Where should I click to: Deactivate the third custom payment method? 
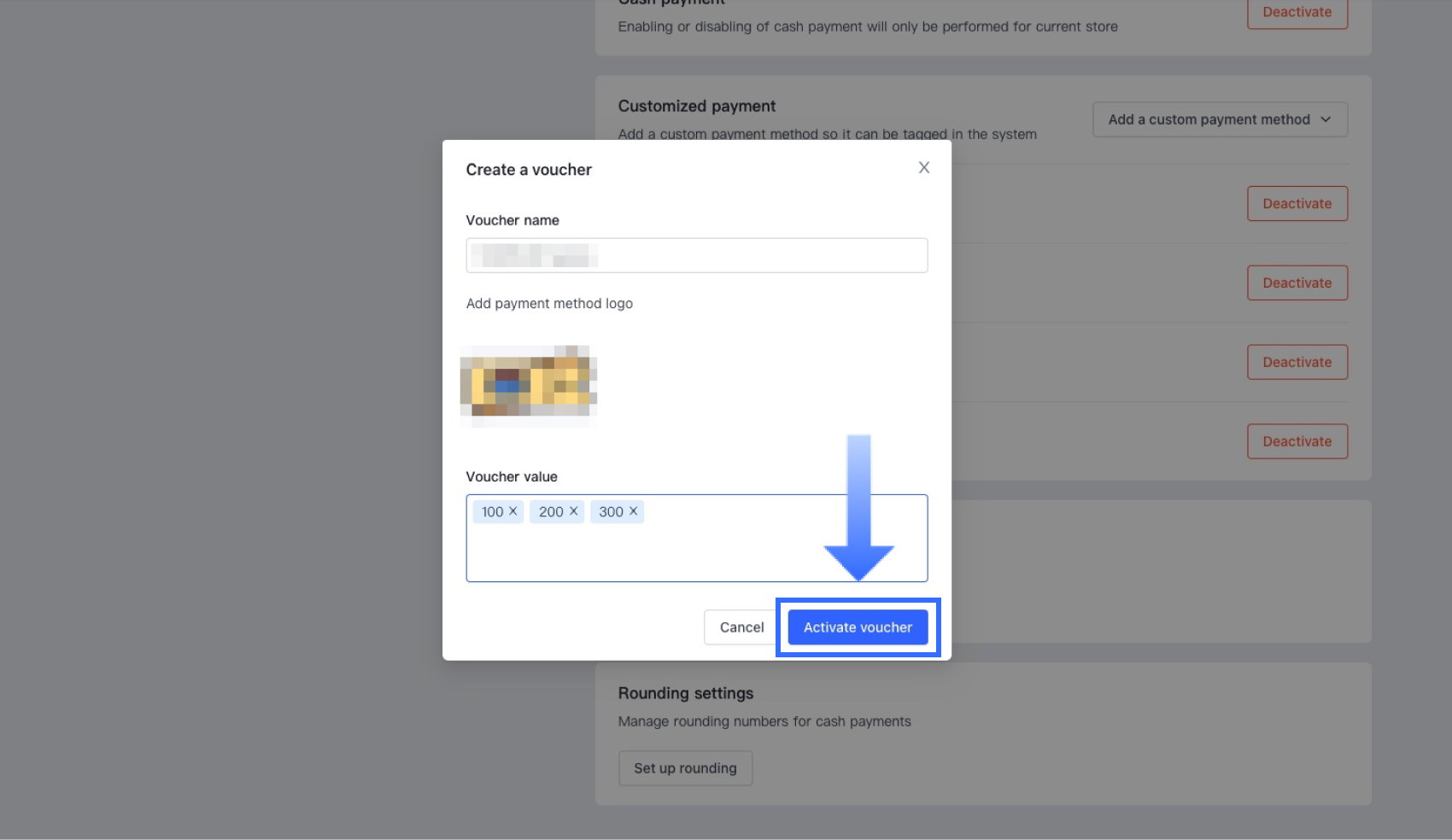coord(1297,362)
